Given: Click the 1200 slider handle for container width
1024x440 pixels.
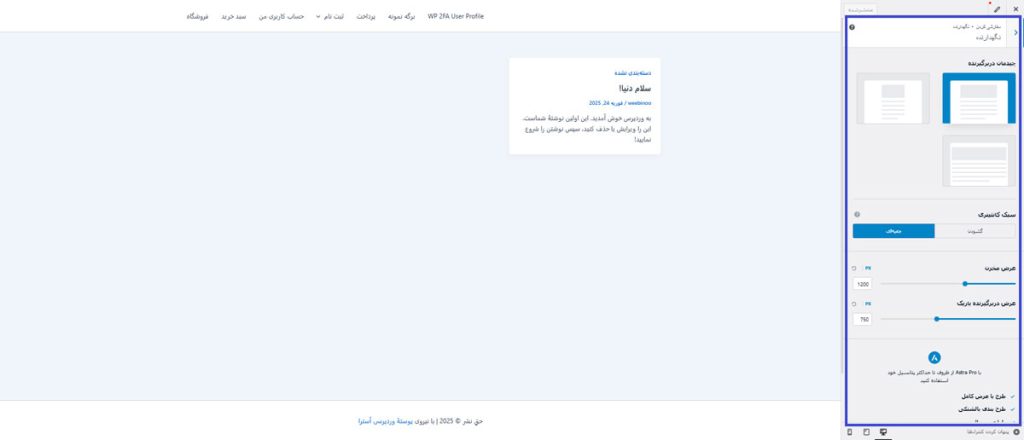Looking at the screenshot, I should (x=965, y=284).
